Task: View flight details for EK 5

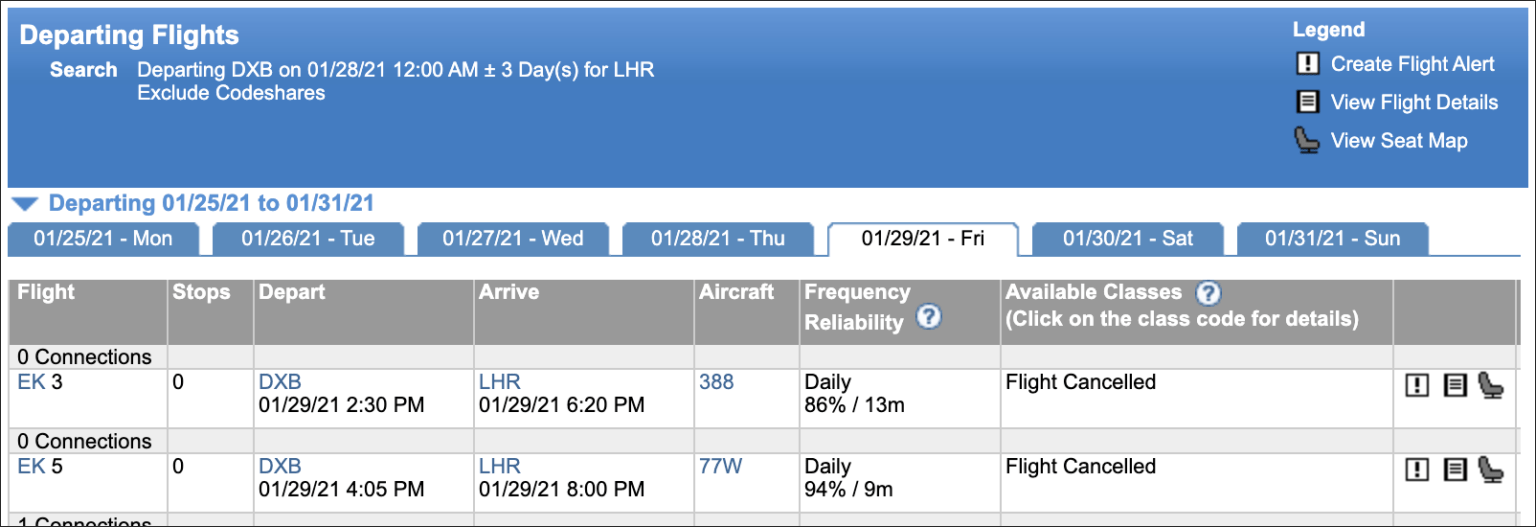Action: click(1454, 470)
